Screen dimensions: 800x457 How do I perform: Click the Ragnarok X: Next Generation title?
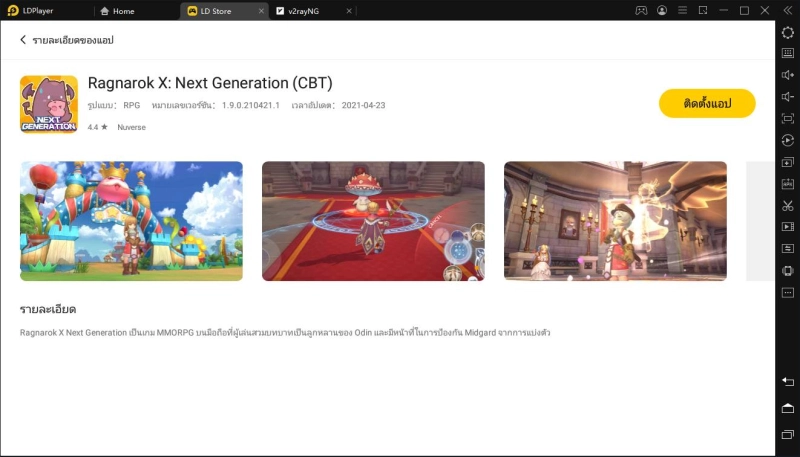(210, 83)
